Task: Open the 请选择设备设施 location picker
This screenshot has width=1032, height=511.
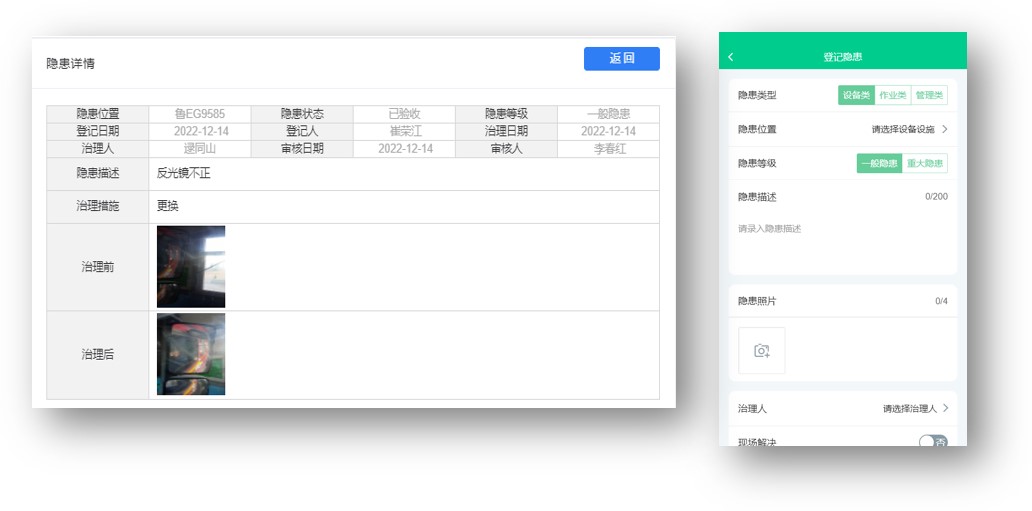Action: (909, 129)
